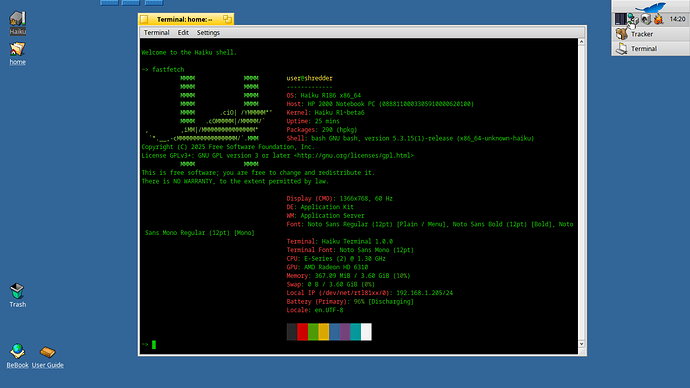Click the orange flame tray icon
This screenshot has height=388, width=690.
pos(658,19)
